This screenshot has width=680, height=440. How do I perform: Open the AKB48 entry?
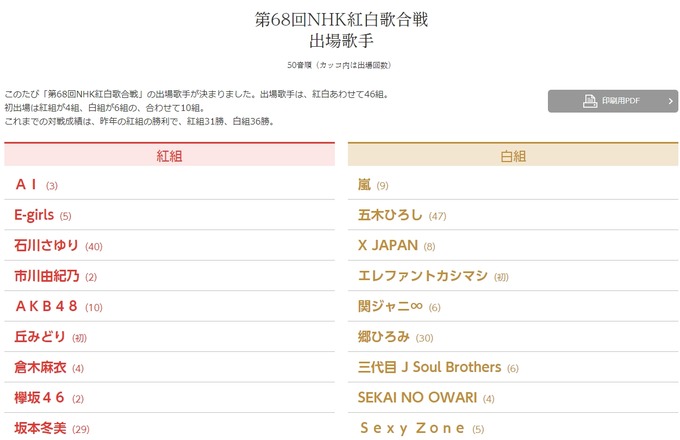(x=46, y=306)
